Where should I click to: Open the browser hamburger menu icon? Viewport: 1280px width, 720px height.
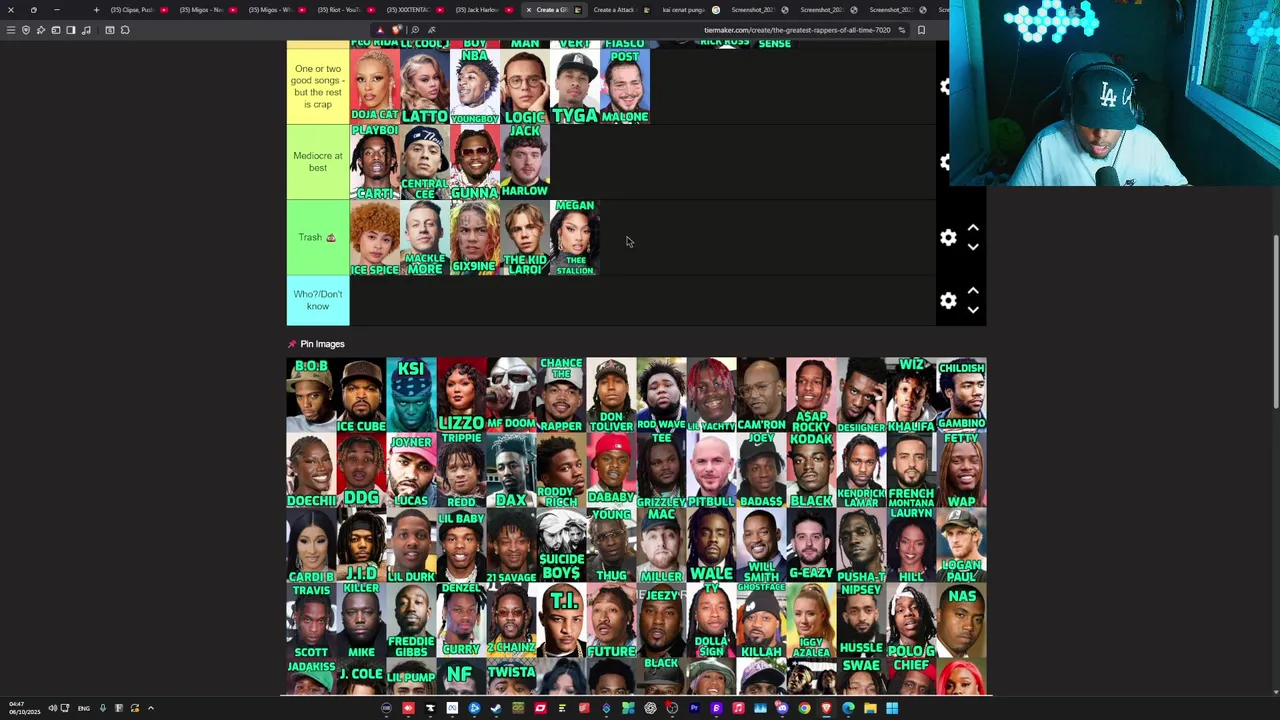click(11, 30)
